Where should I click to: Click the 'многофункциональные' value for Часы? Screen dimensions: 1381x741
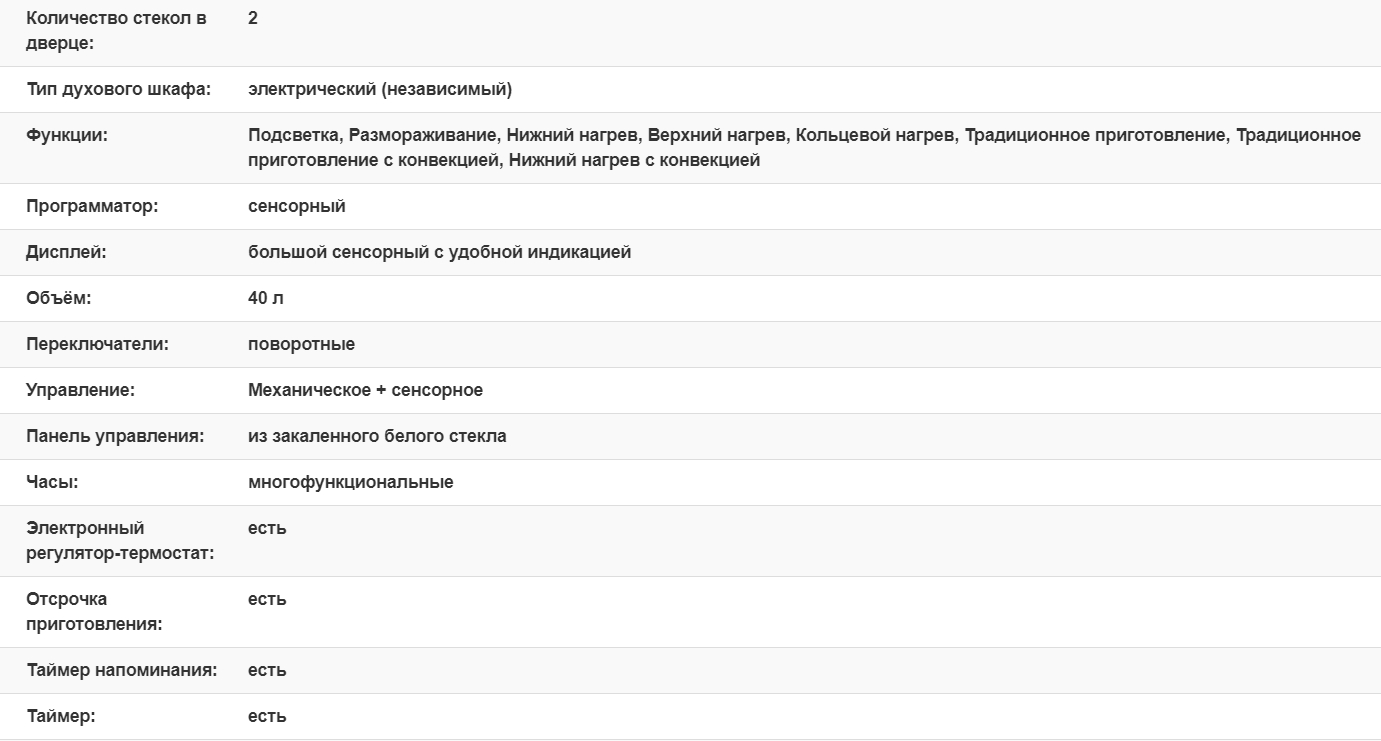[350, 482]
